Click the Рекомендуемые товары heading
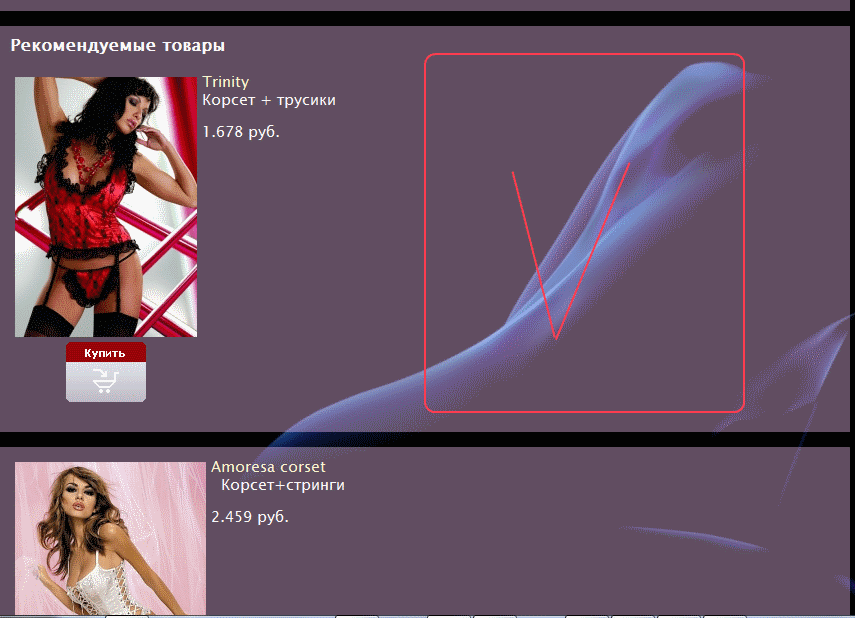This screenshot has height=618, width=855. 117,45
